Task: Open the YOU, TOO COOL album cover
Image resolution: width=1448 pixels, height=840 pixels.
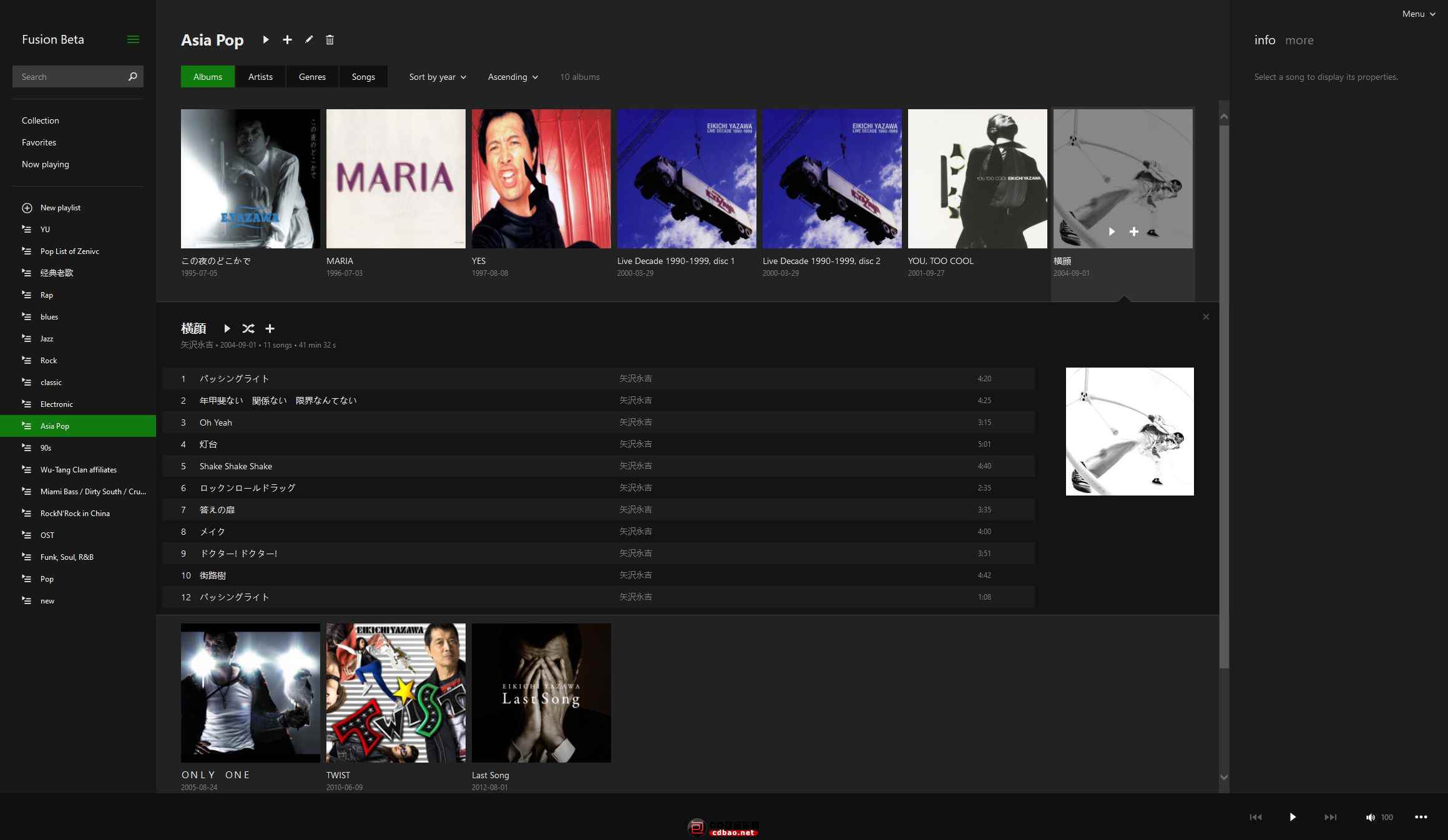Action: pos(977,178)
